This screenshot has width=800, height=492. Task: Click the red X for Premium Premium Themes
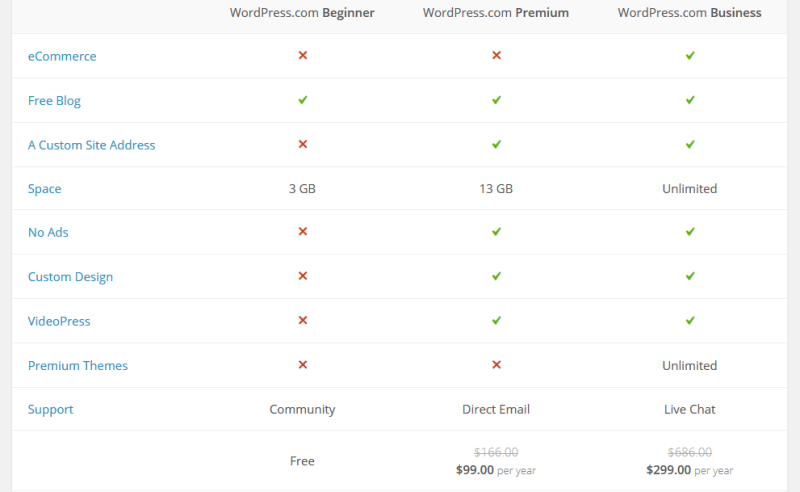(496, 365)
